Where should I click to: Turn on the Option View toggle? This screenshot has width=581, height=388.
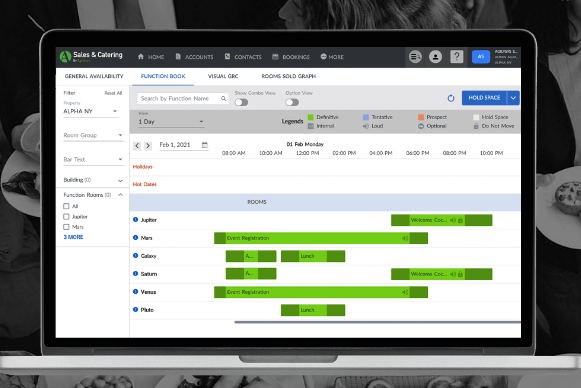pyautogui.click(x=292, y=102)
